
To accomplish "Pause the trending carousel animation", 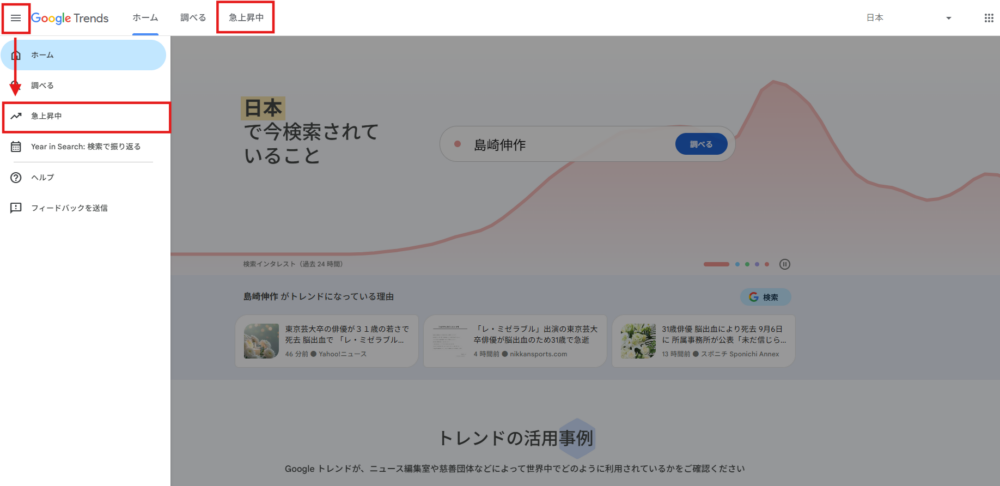I will [784, 264].
